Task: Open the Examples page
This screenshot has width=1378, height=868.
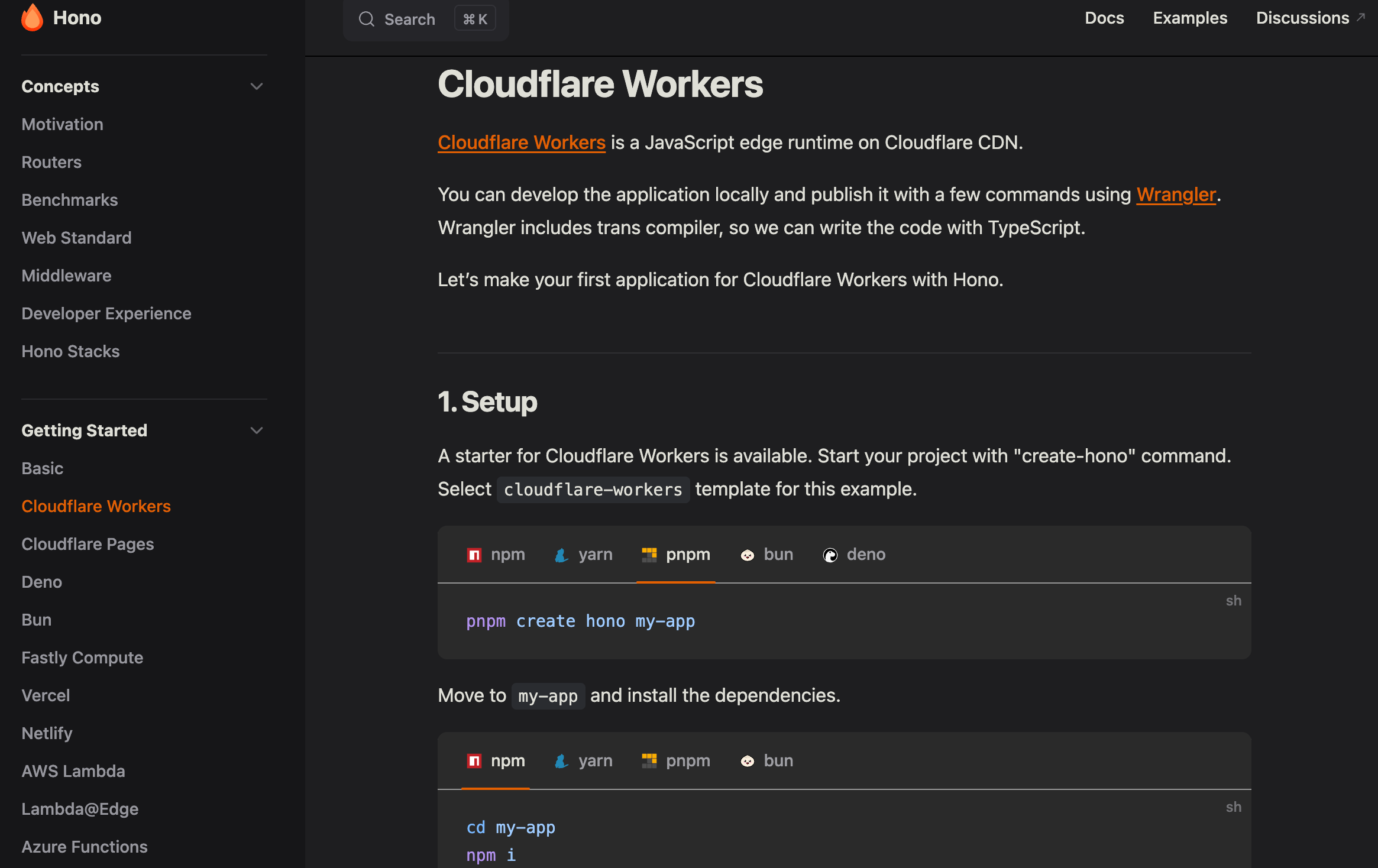Action: point(1189,18)
